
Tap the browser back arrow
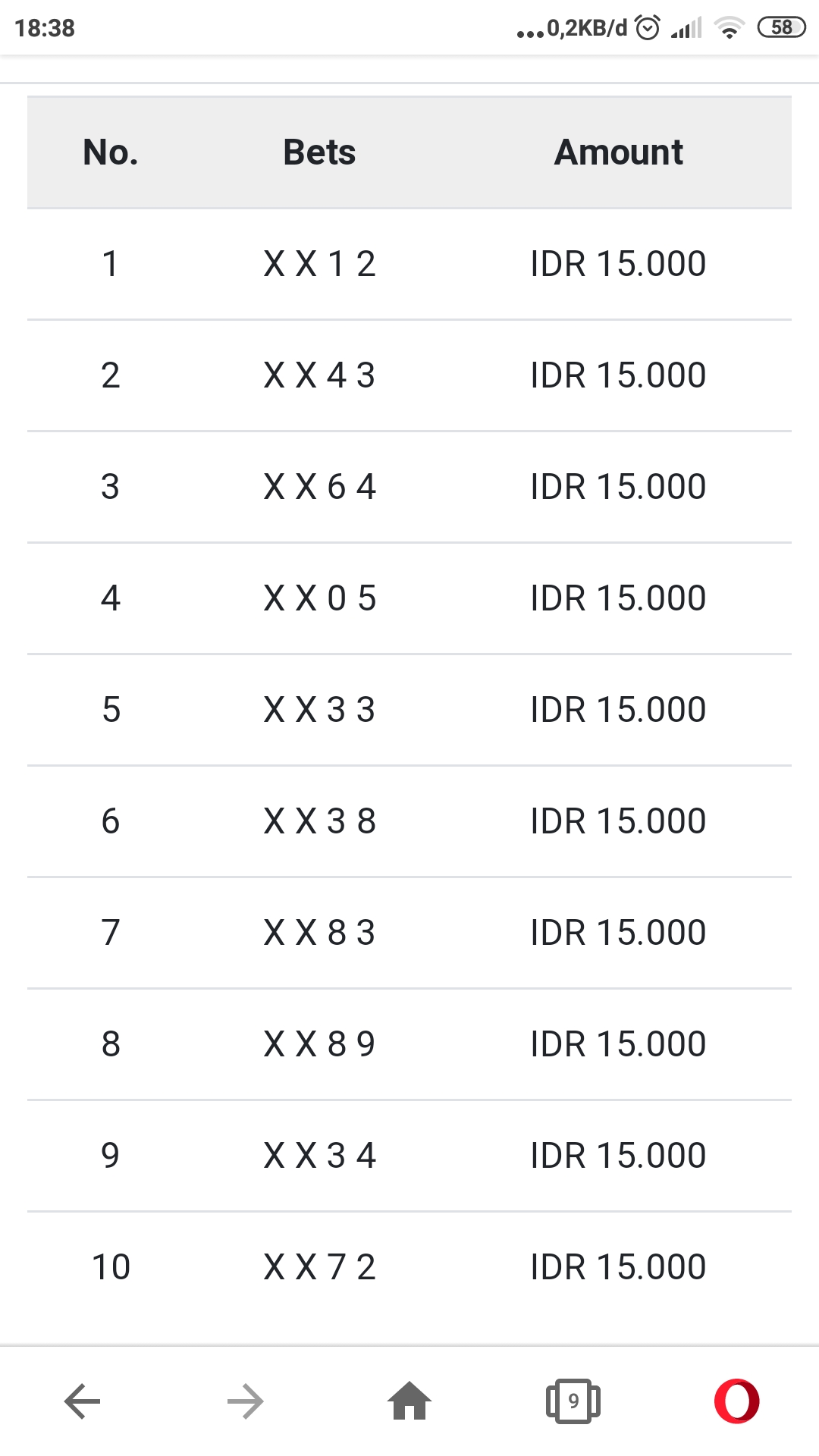tap(83, 1401)
